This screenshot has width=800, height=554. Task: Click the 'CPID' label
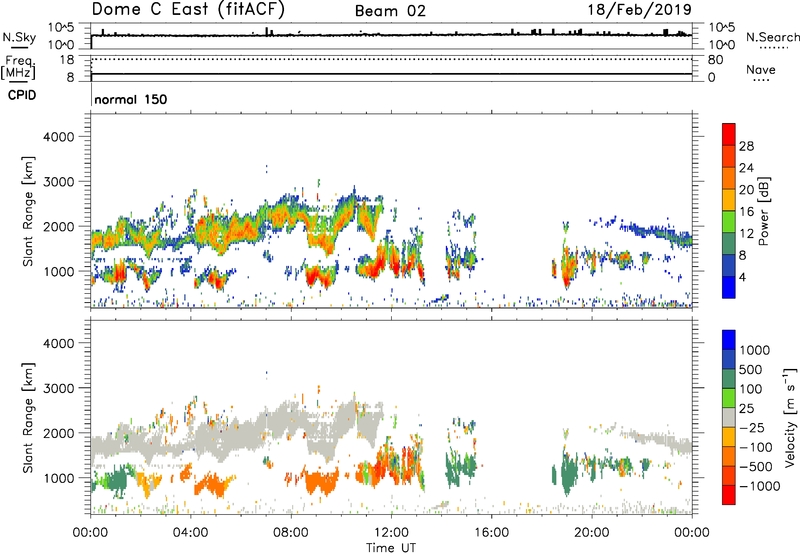tap(22, 95)
